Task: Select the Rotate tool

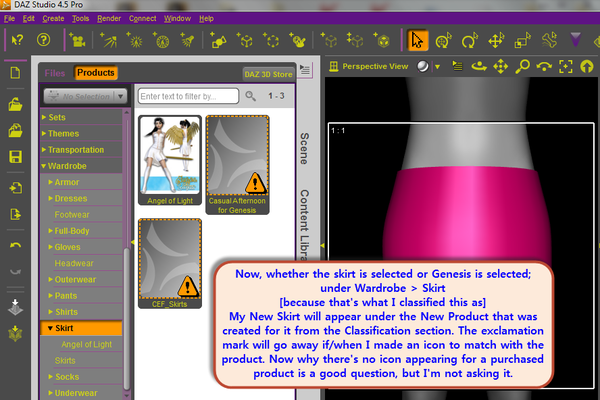Action: (470, 40)
